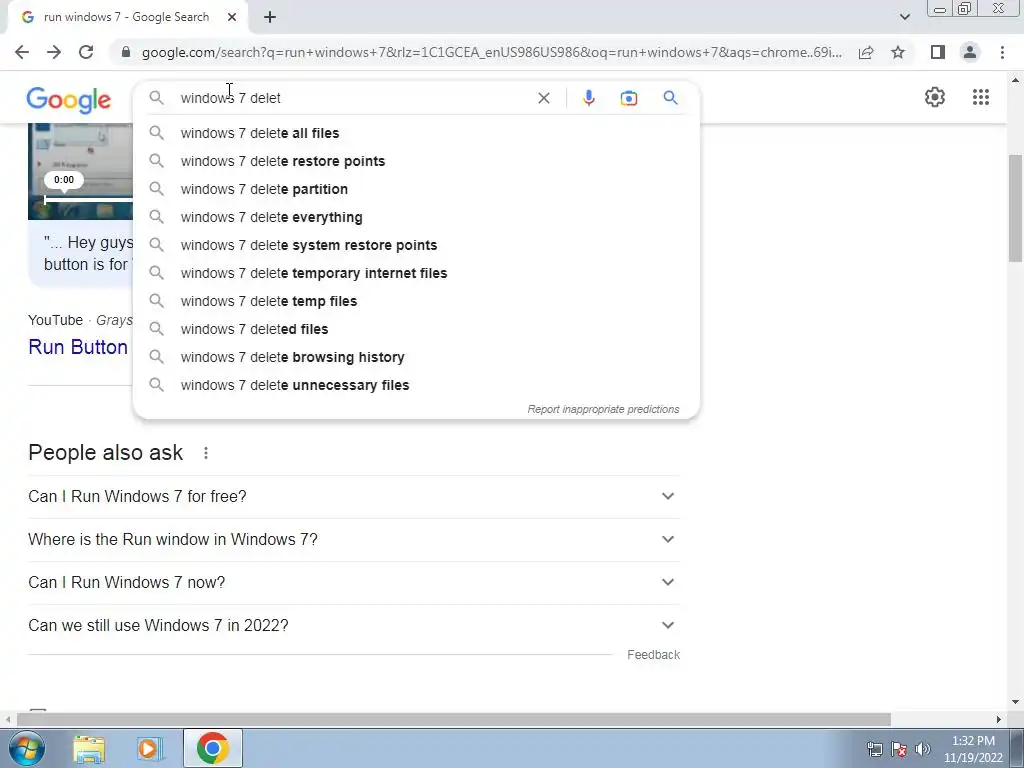Viewport: 1024px width, 768px height.
Task: Open the network status tray icon
Action: (874, 749)
